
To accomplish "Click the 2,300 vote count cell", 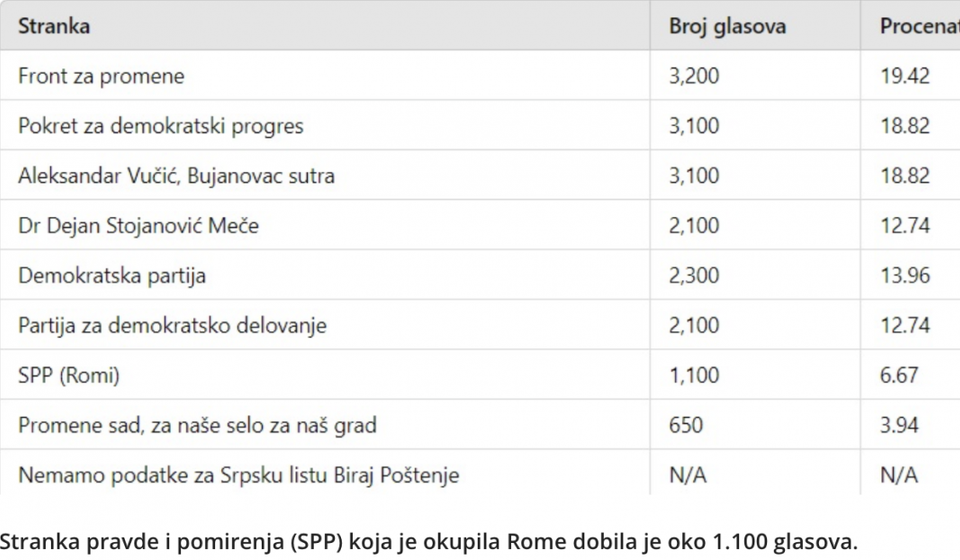I will coord(694,276).
